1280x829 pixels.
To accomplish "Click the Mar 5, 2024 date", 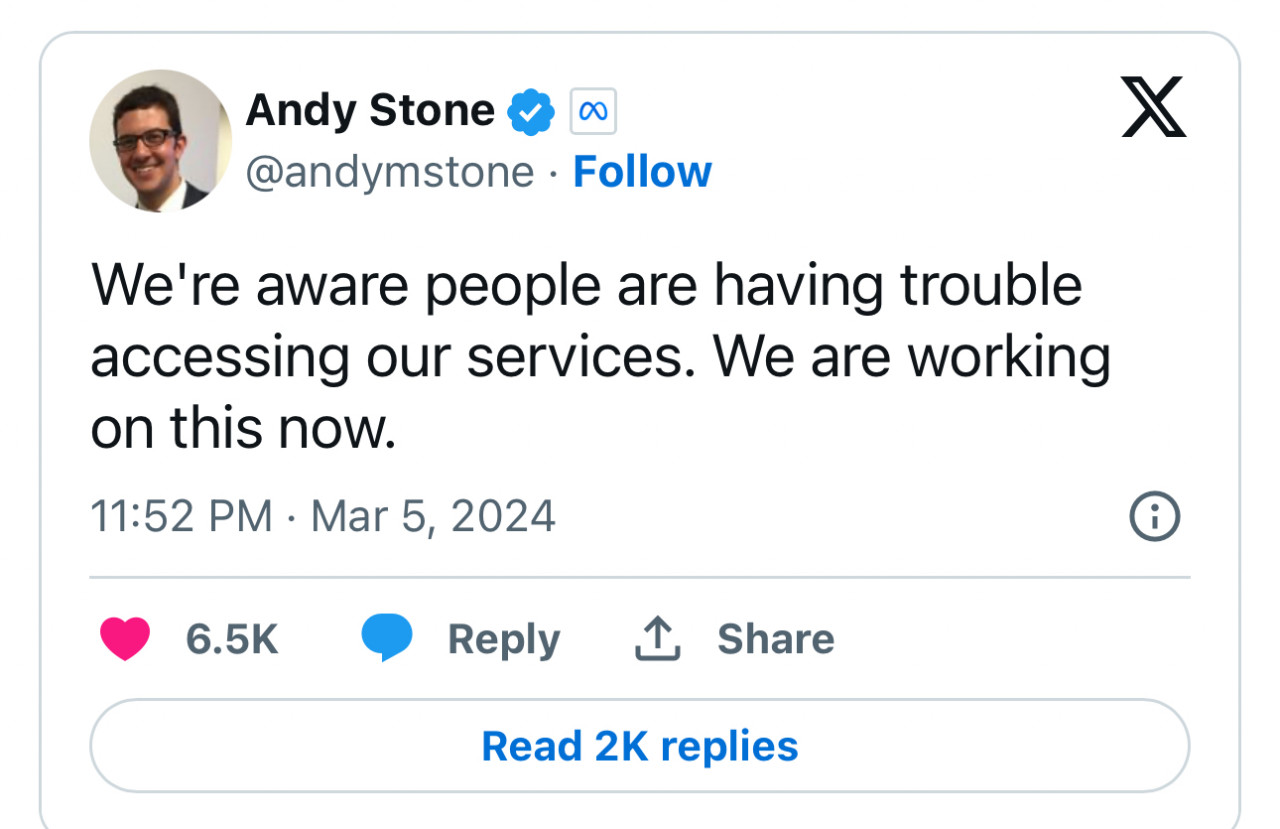I will 433,516.
